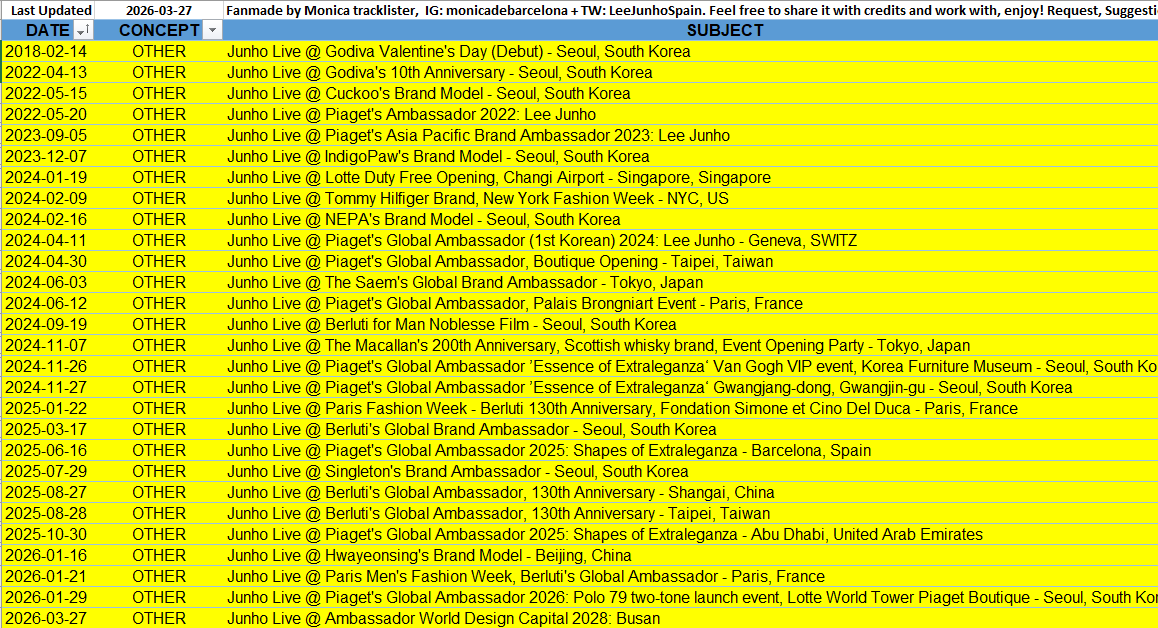Select the OTHER concept cell for 2018-02-14
Image resolution: width=1158 pixels, height=628 pixels.
[159, 52]
